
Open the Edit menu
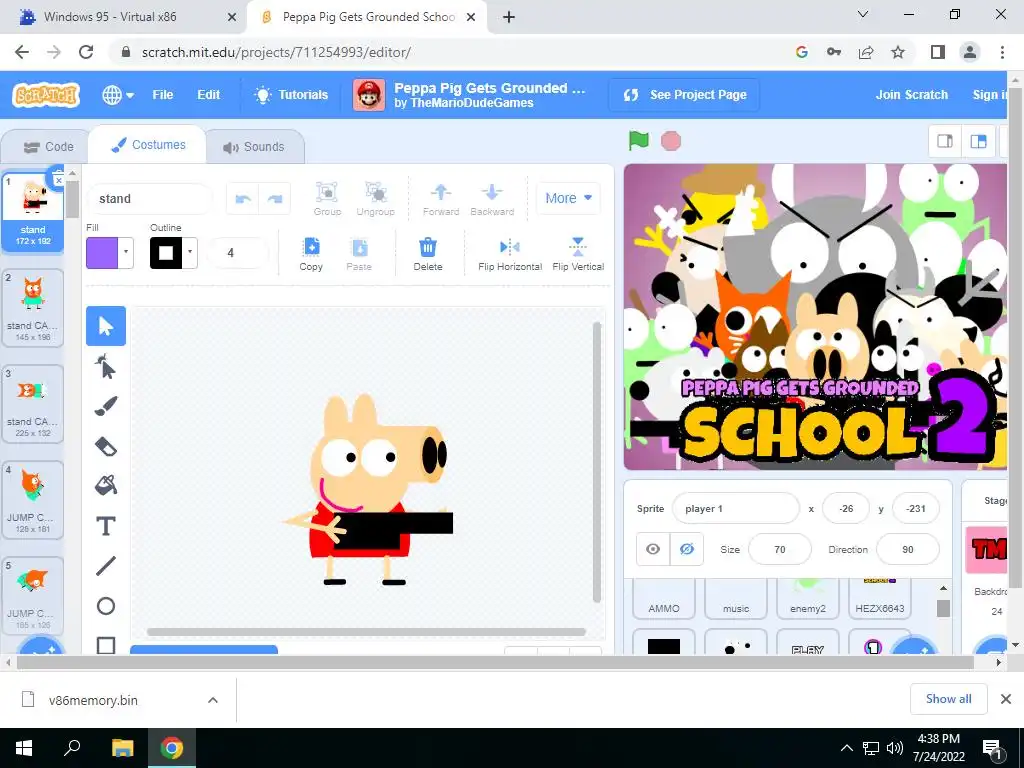[208, 95]
